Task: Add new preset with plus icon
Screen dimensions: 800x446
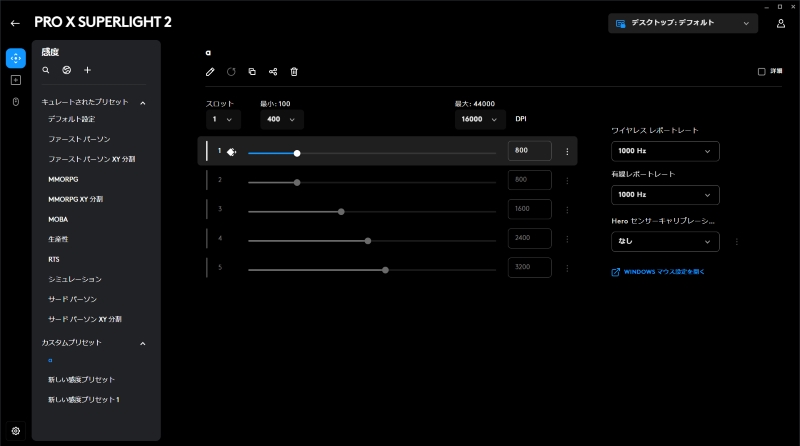Action: (x=87, y=70)
